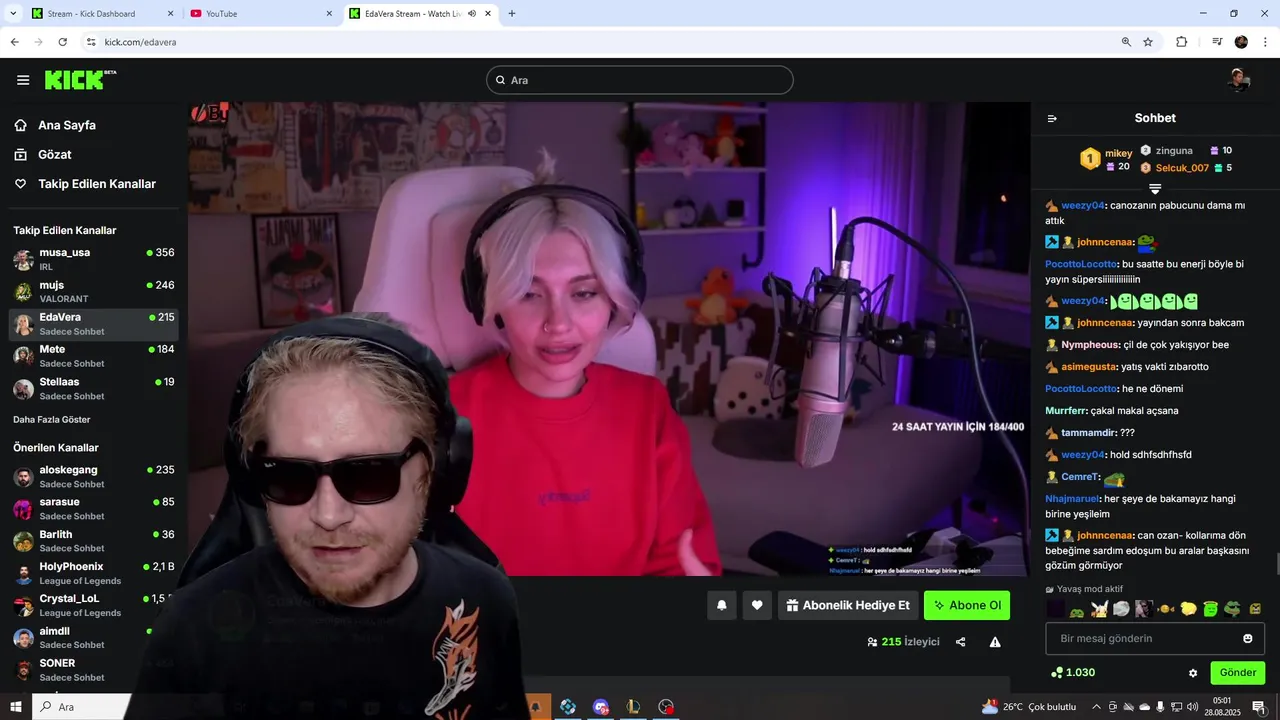Click Abone Ol subscribe button
The image size is (1280, 720).
tap(967, 605)
